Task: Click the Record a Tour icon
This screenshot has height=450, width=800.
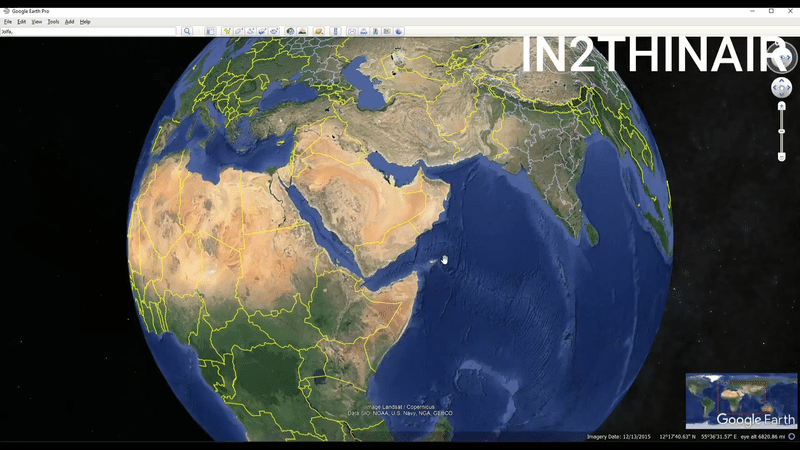Action: pyautogui.click(x=274, y=31)
